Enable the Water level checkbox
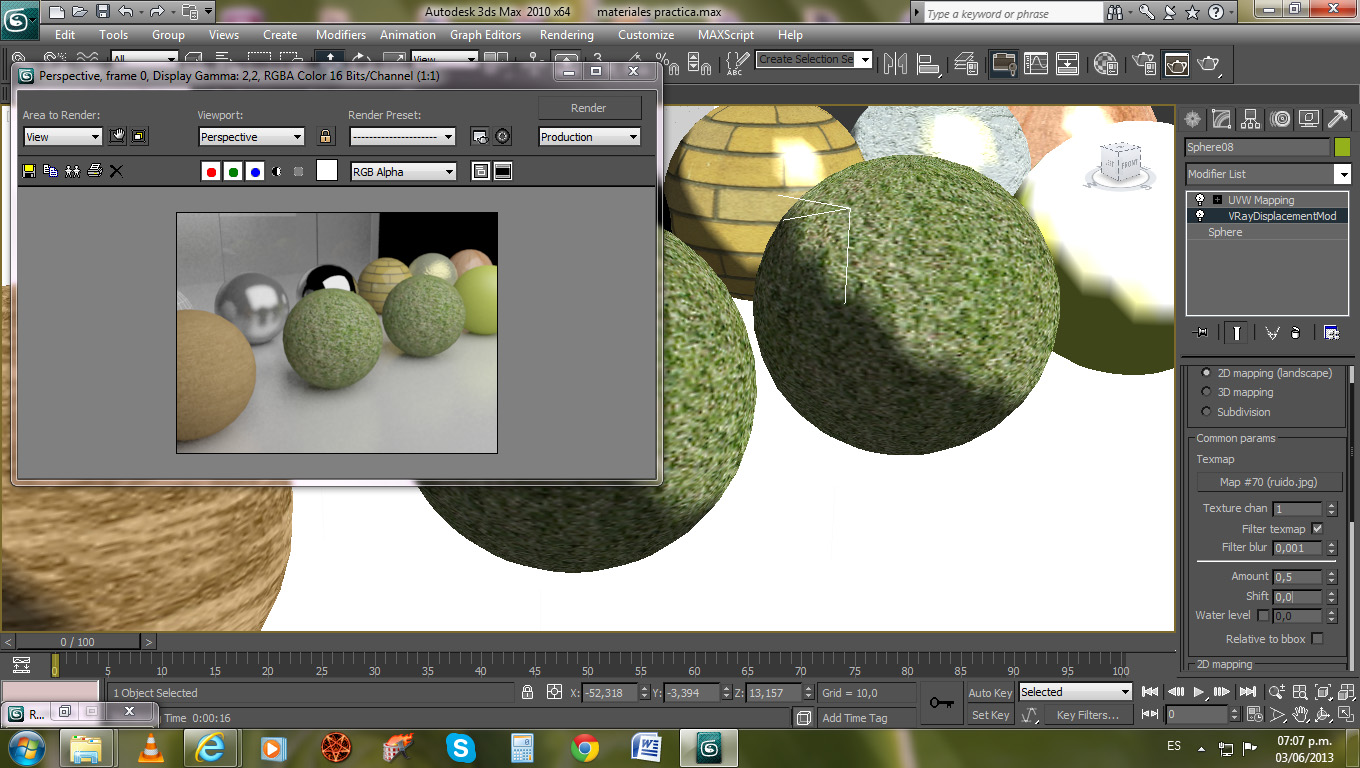The image size is (1360, 768). 1263,616
